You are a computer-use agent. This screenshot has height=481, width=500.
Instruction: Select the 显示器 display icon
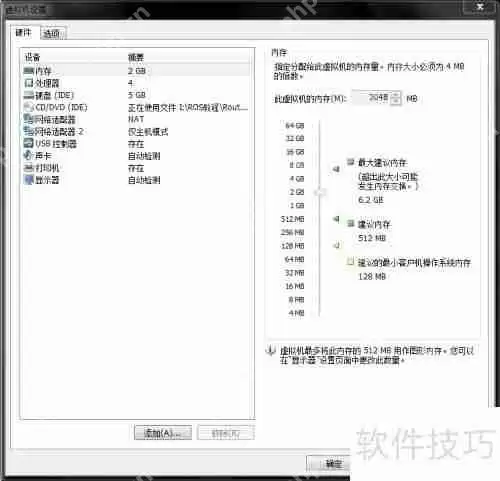[29, 180]
